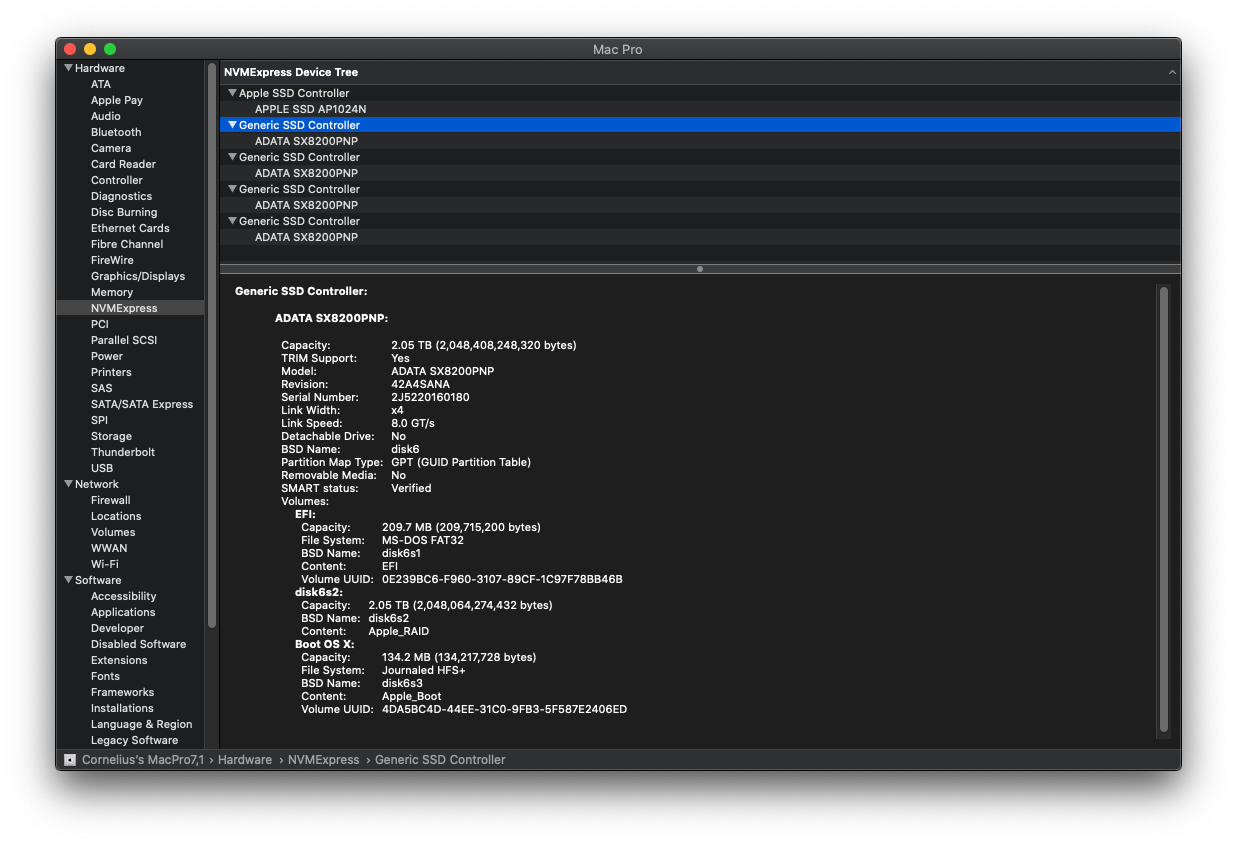
Task: Click the revision value 42A4SANA
Action: click(420, 384)
